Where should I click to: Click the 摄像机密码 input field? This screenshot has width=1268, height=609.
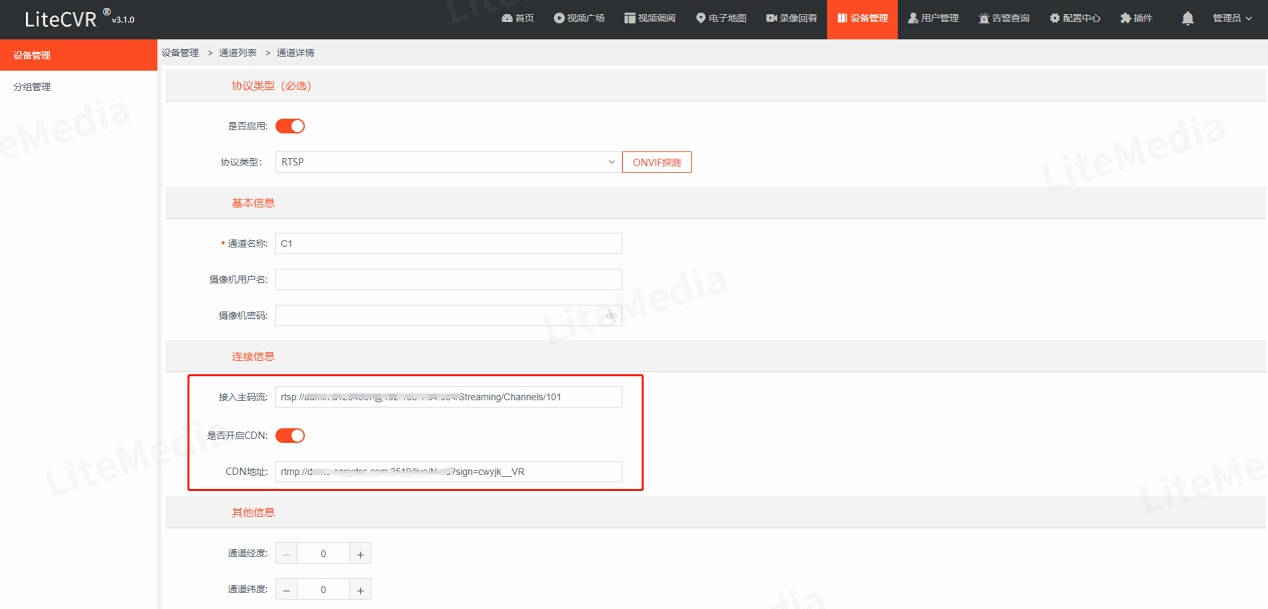448,315
